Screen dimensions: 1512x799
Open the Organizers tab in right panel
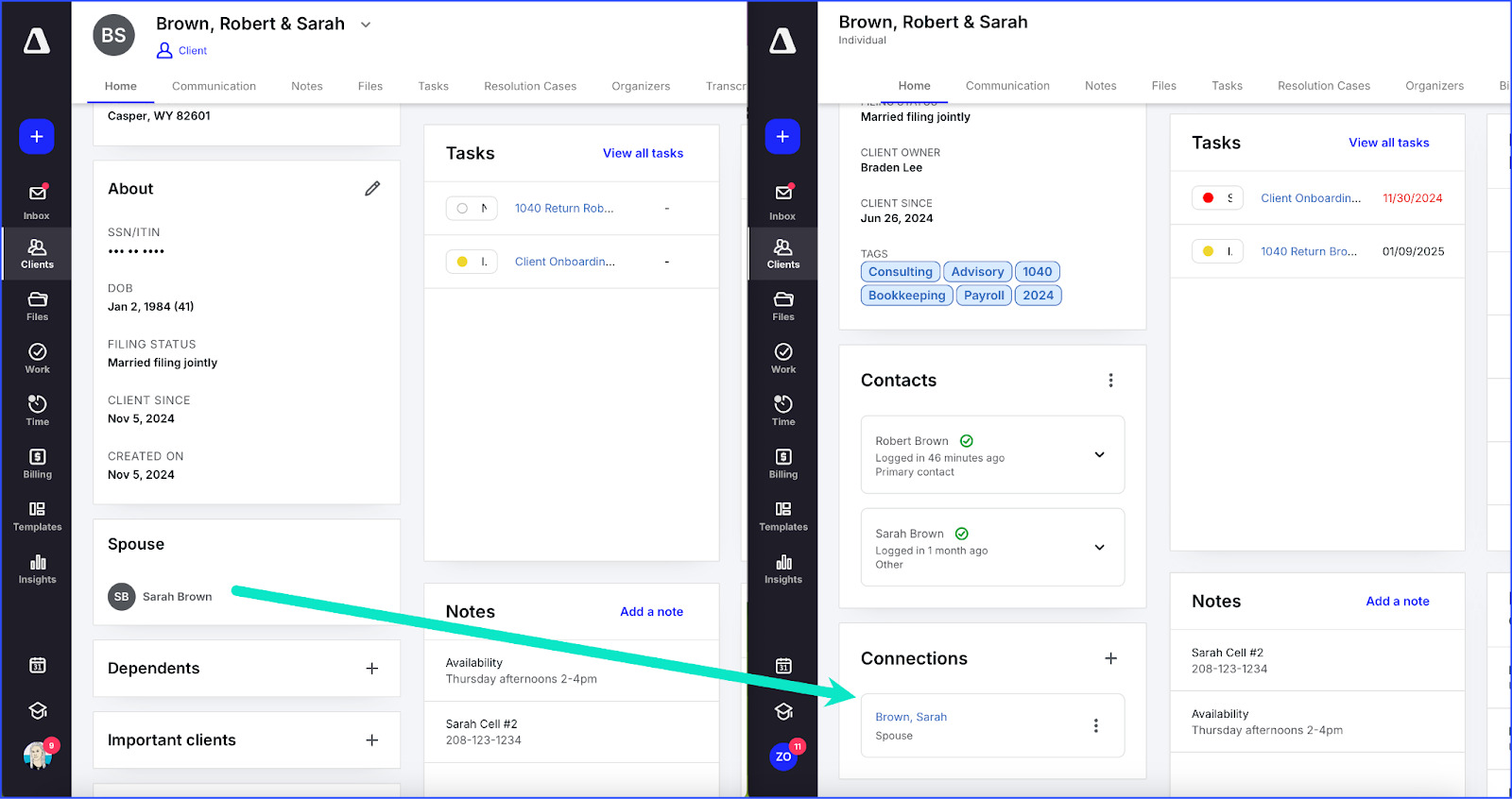1434,86
